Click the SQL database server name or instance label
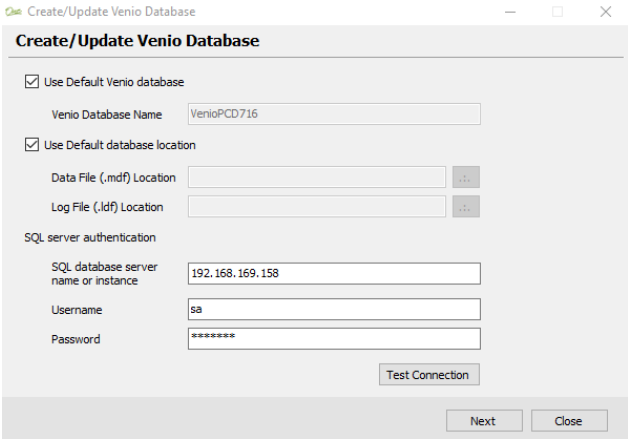628x439 pixels. coord(105,274)
